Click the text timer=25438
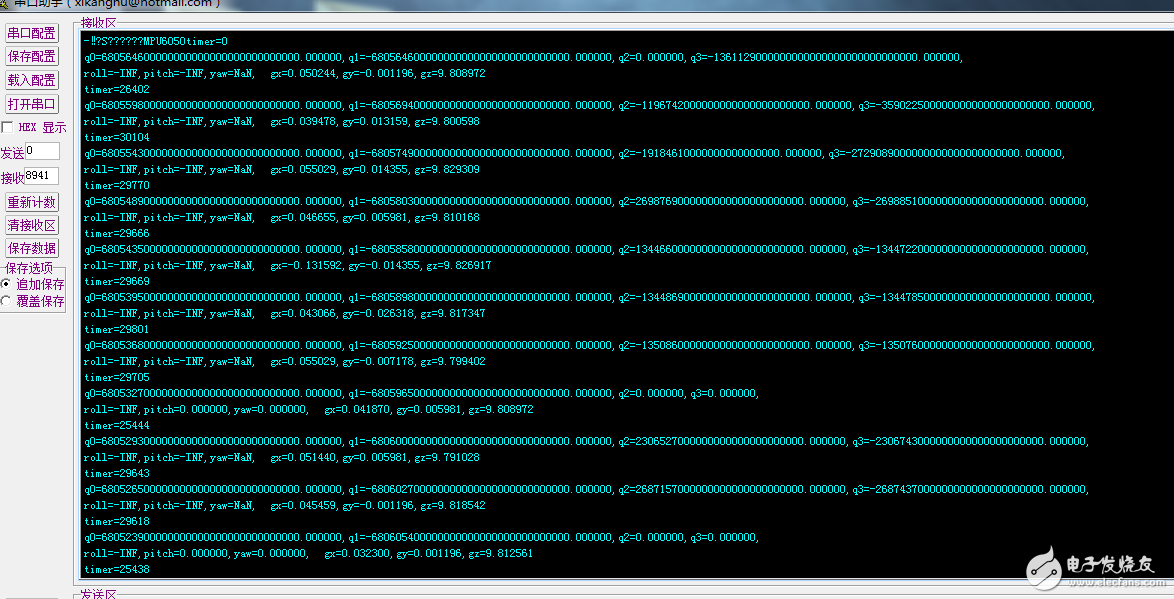The height and width of the screenshot is (599, 1174). (x=117, y=569)
